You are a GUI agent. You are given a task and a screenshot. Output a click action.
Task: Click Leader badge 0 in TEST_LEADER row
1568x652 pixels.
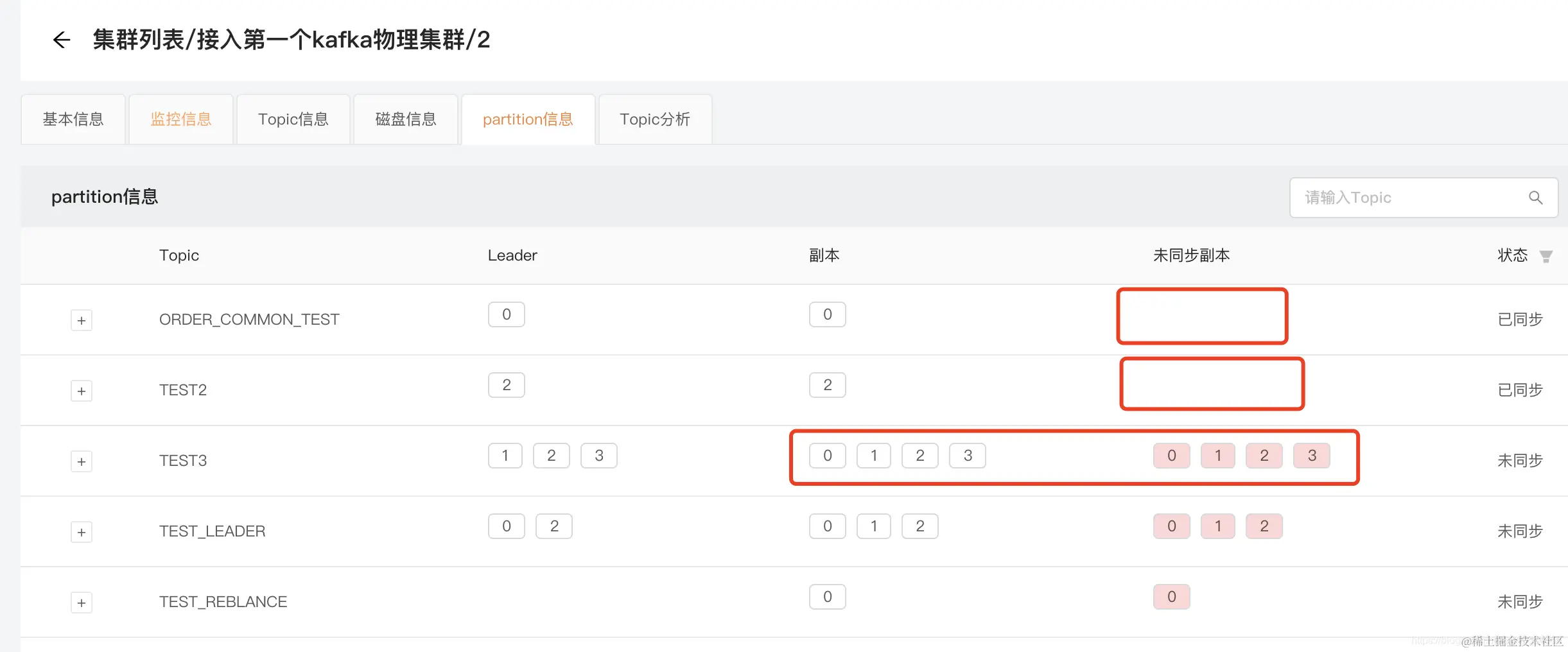coord(507,526)
